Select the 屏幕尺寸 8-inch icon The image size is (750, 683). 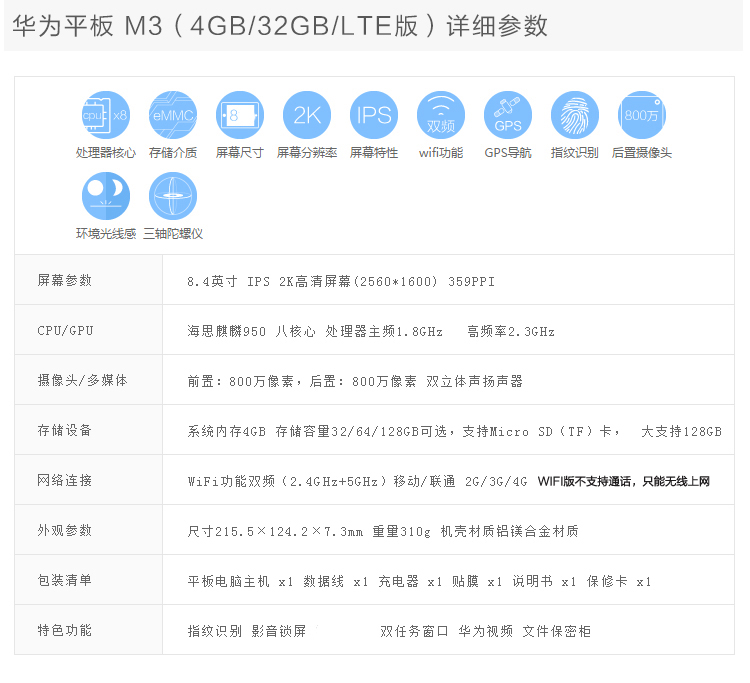click(x=240, y=115)
